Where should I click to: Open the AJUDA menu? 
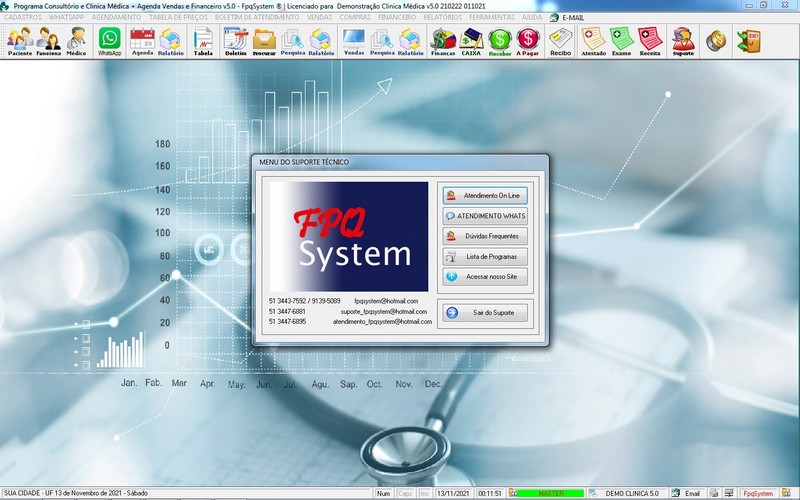(532, 17)
